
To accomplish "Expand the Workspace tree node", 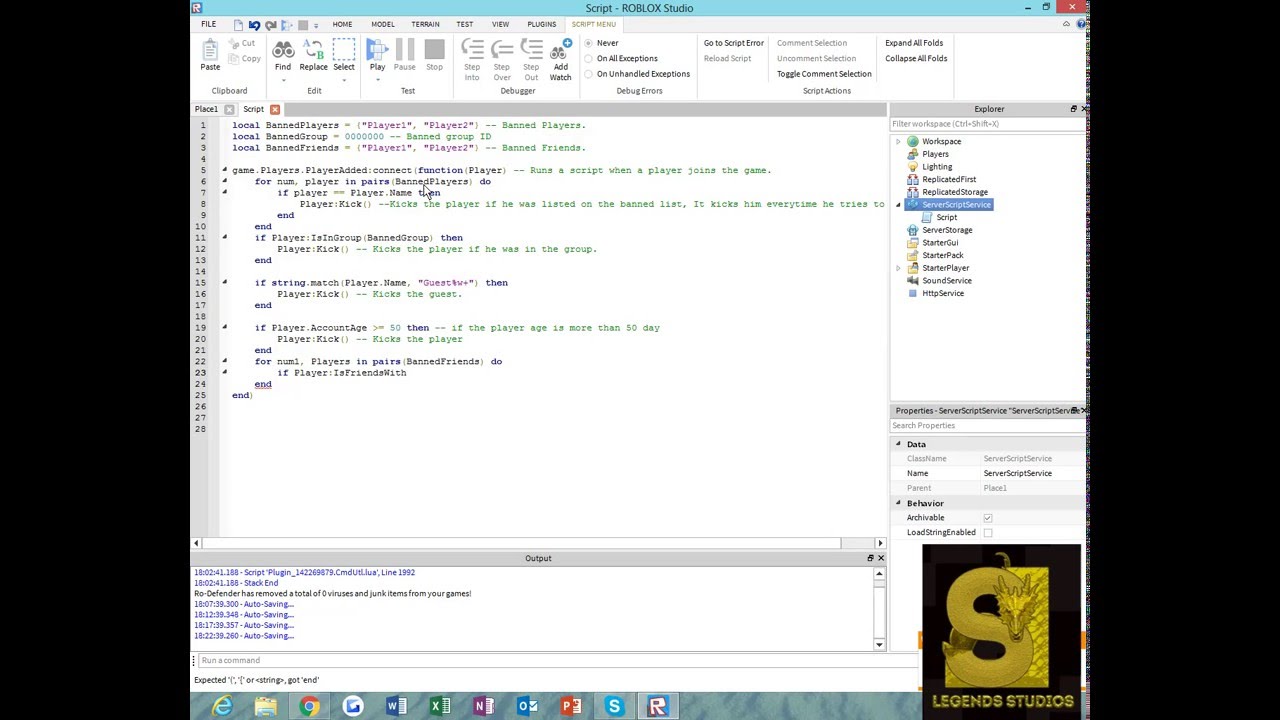I will pyautogui.click(x=898, y=142).
